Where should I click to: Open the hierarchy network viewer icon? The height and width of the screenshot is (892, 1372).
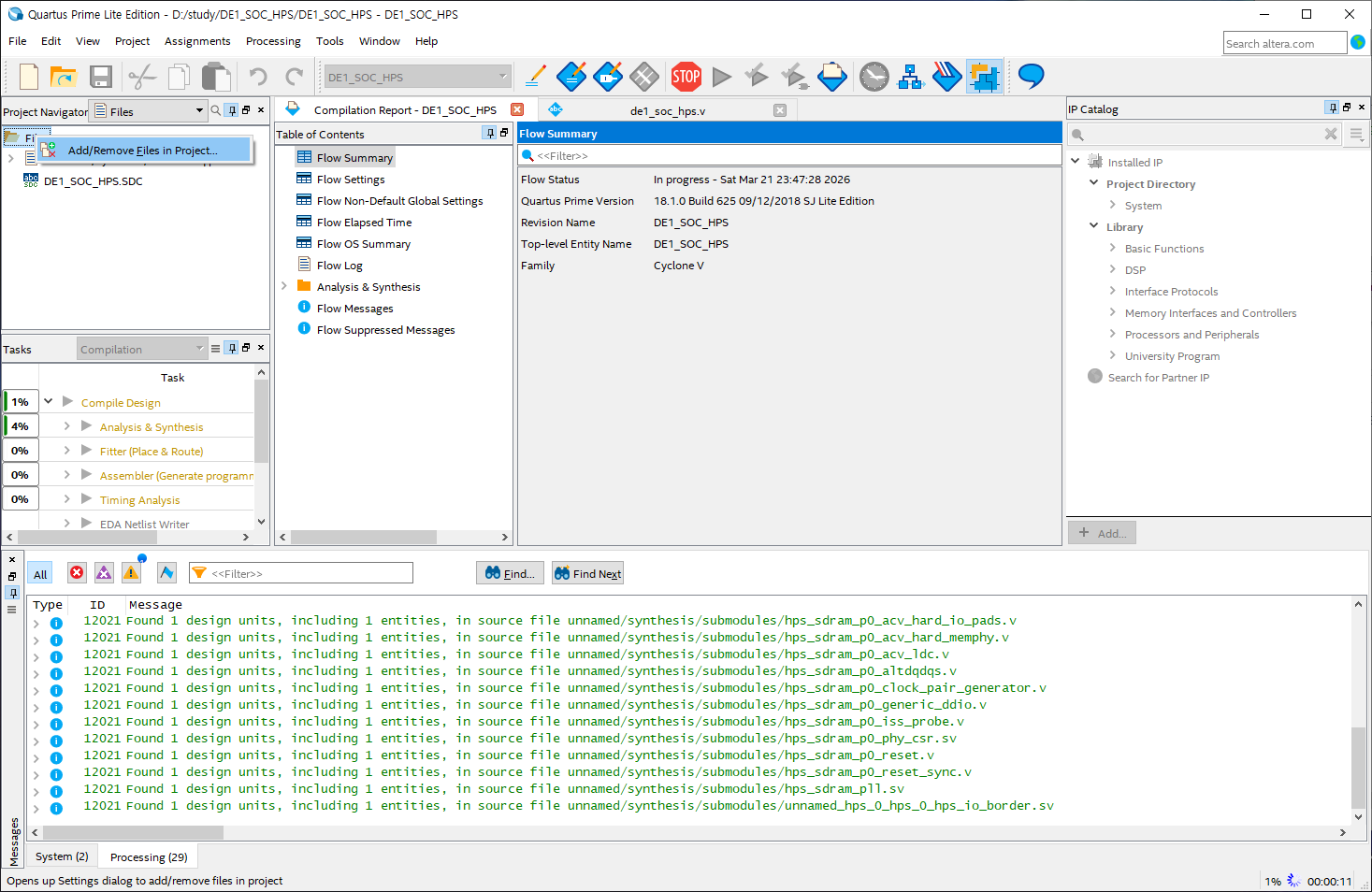[x=910, y=77]
